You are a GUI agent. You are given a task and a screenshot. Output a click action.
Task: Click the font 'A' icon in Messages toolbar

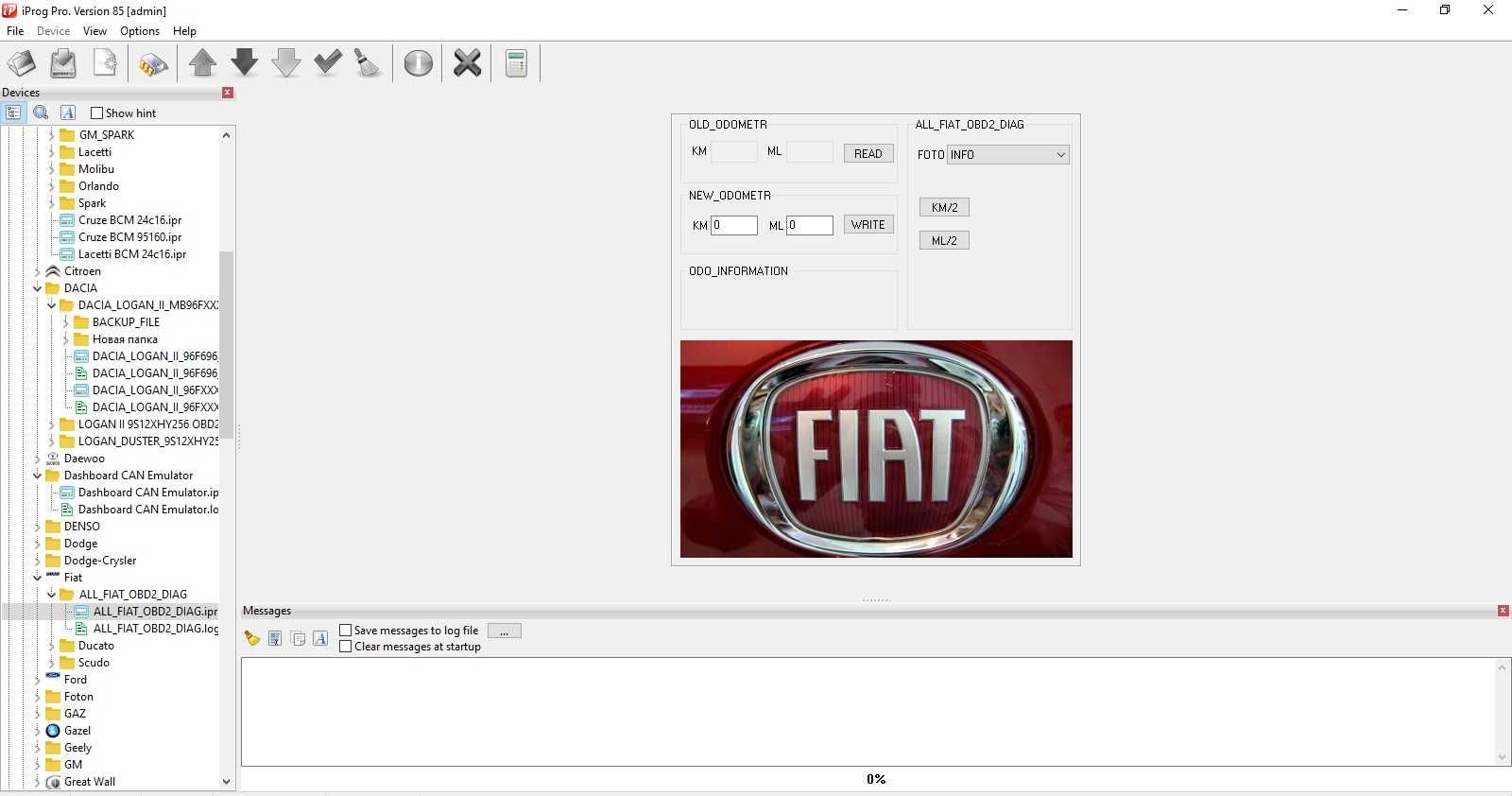pyautogui.click(x=320, y=638)
